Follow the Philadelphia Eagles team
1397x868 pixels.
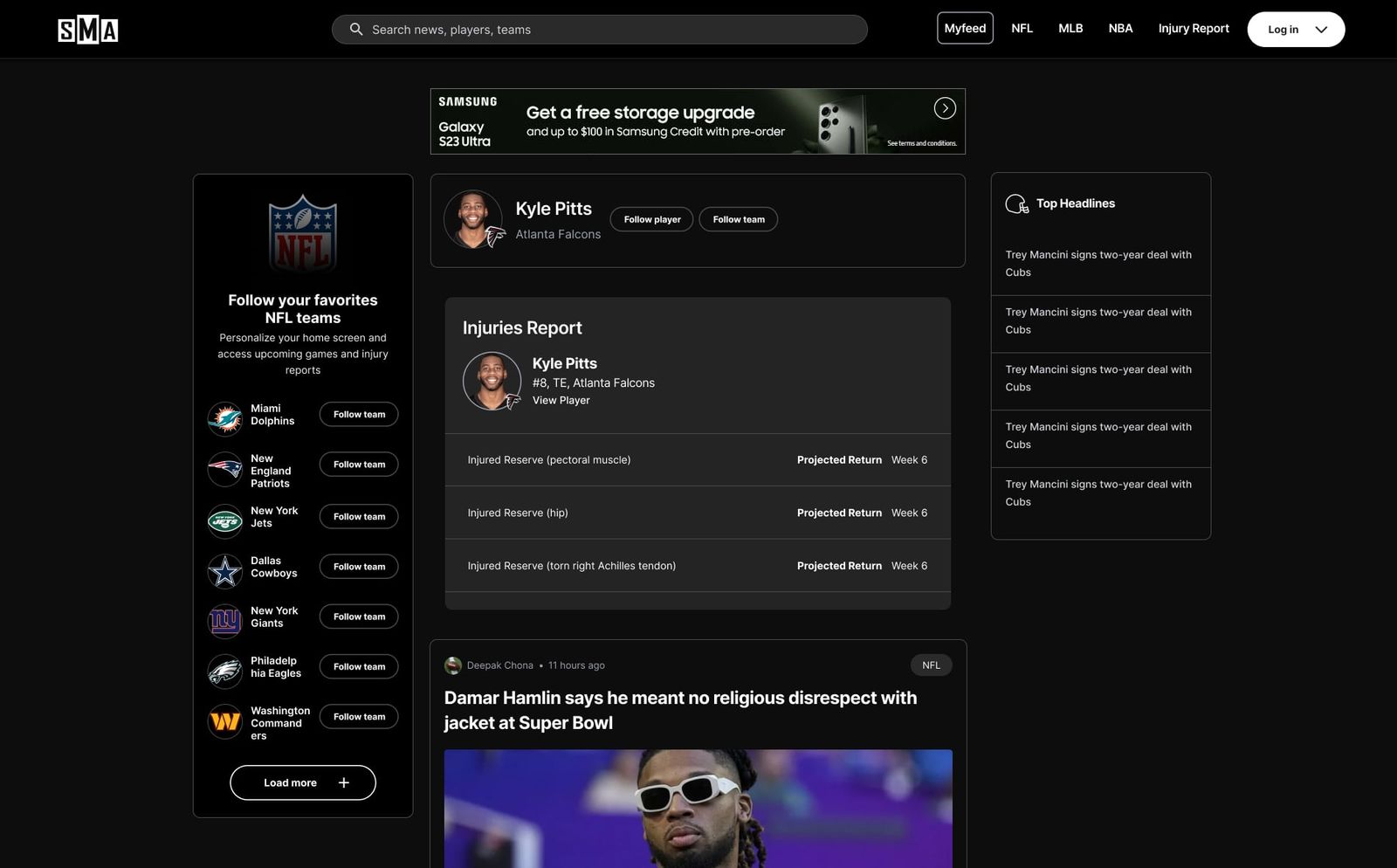(359, 666)
